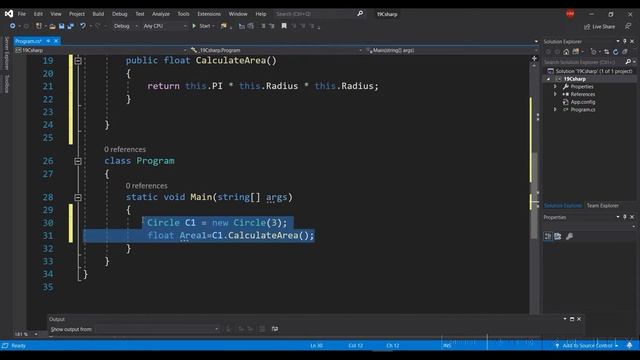Open the Analyze menu
Screen dimensions: 640x360
pos(161,14)
